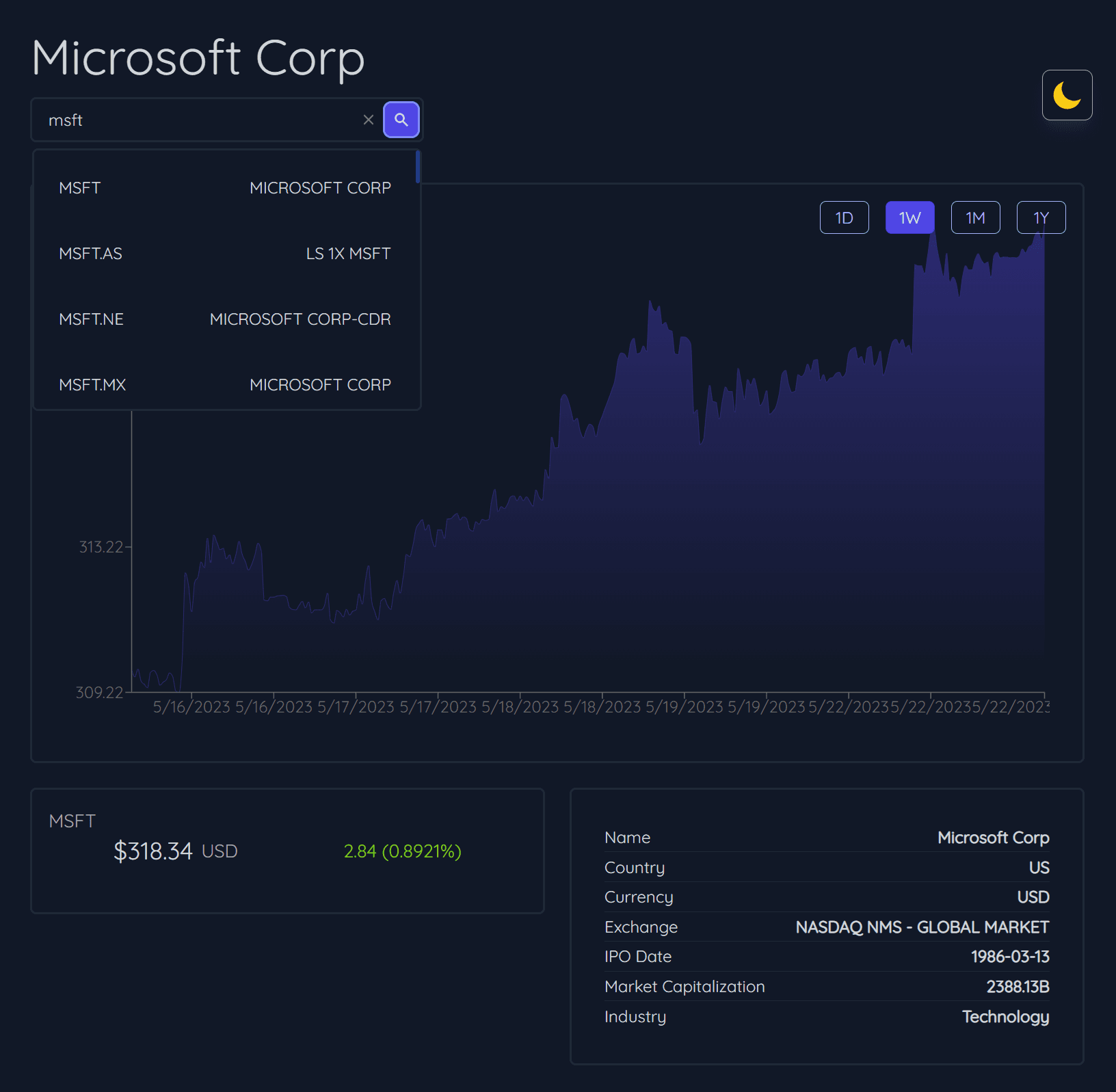
Task: Click the Microsoft Corp page heading
Action: click(198, 57)
